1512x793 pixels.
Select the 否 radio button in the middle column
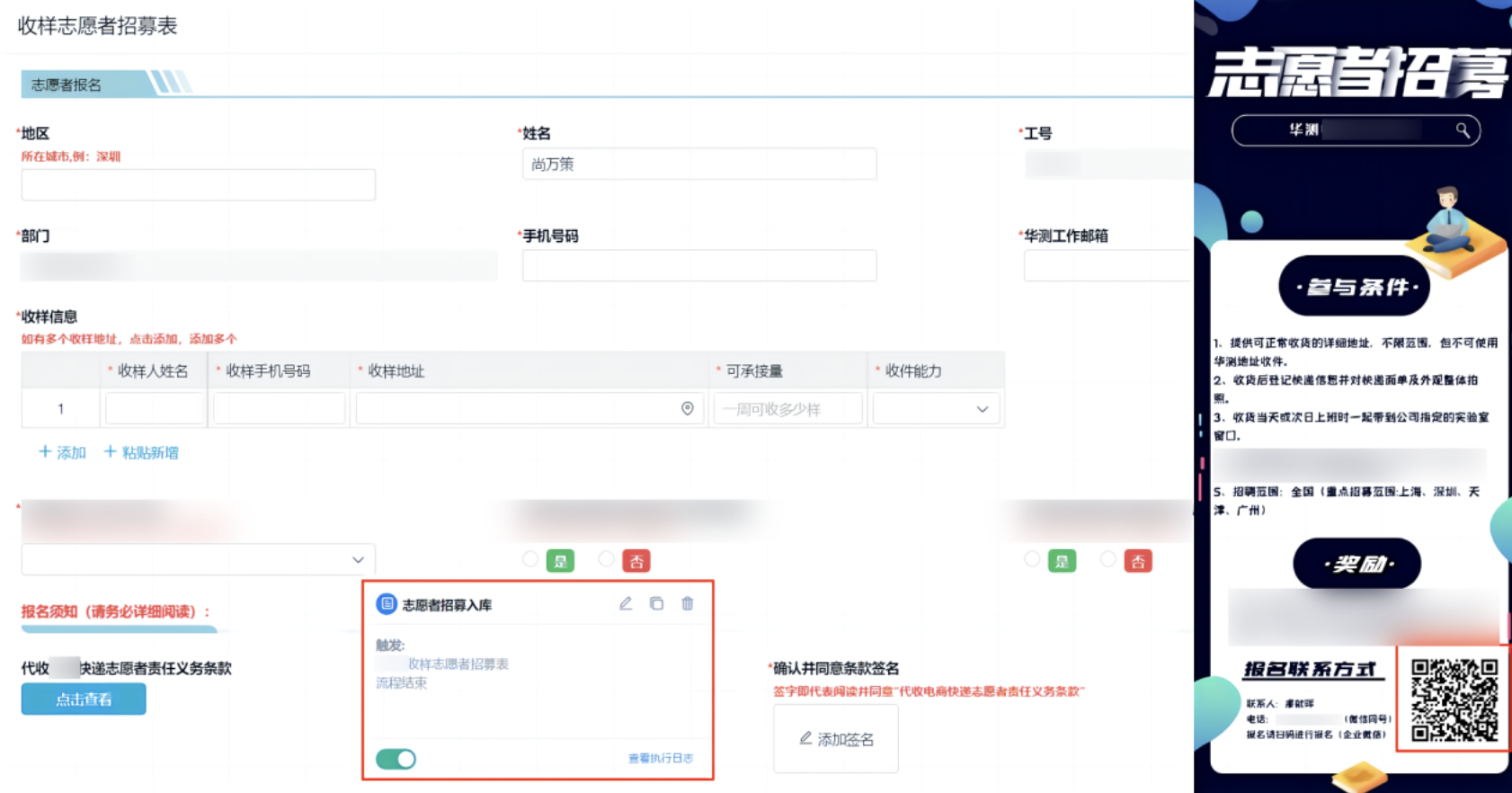[607, 560]
